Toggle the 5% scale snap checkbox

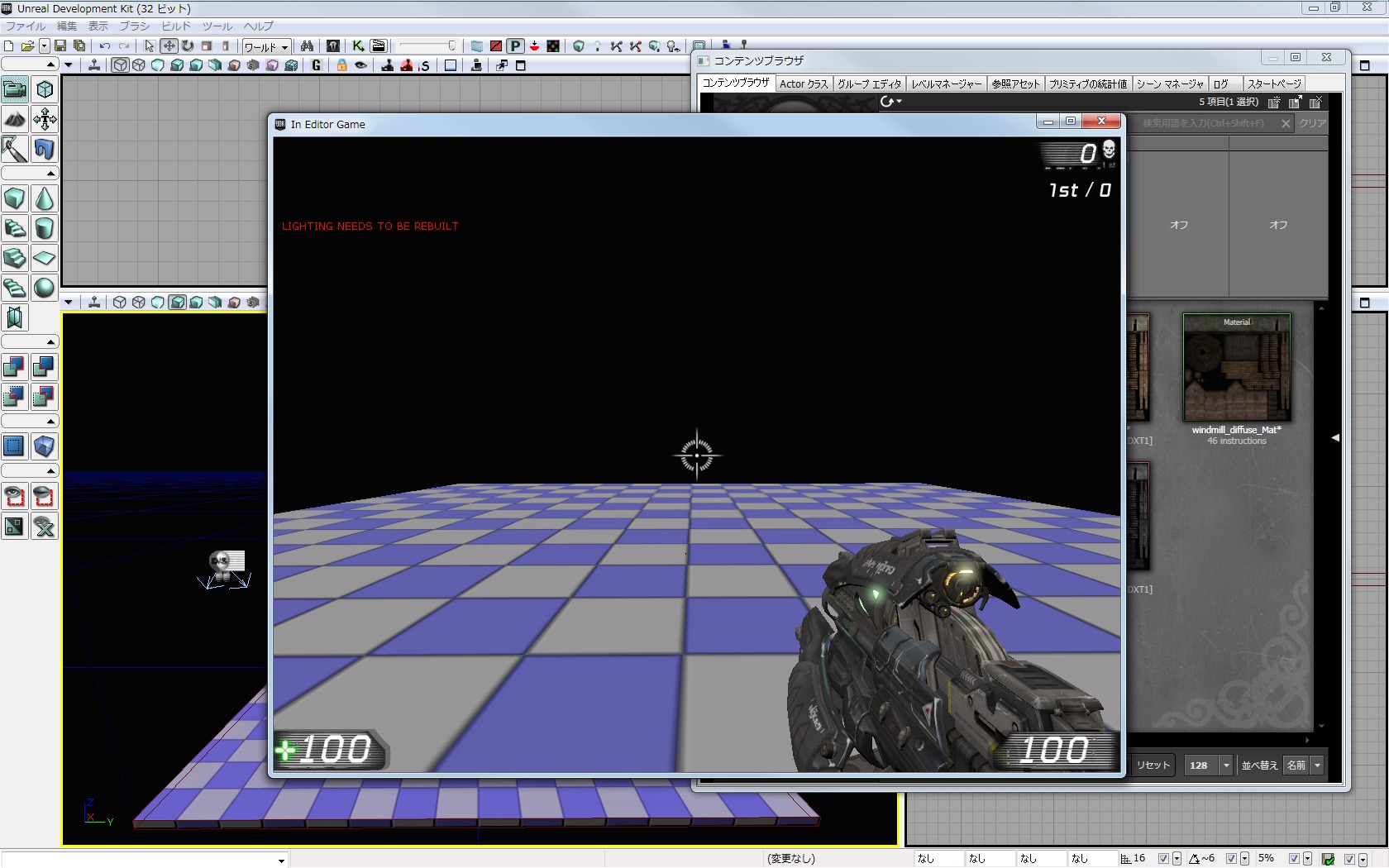[1294, 859]
